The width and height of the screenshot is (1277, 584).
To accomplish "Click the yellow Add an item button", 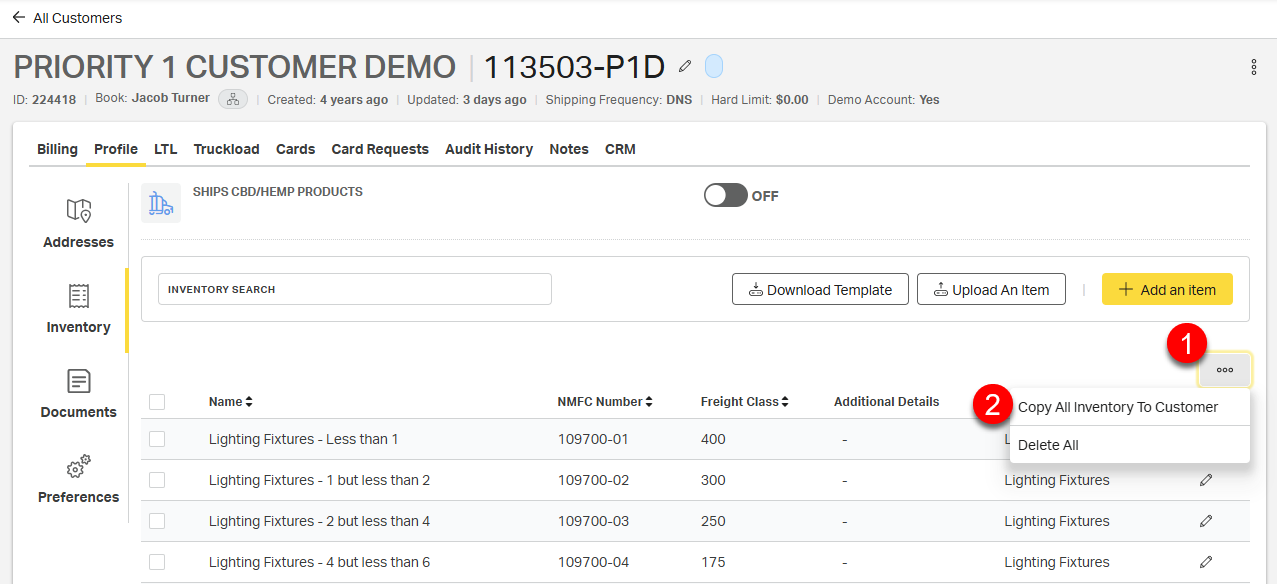I will pos(1167,290).
